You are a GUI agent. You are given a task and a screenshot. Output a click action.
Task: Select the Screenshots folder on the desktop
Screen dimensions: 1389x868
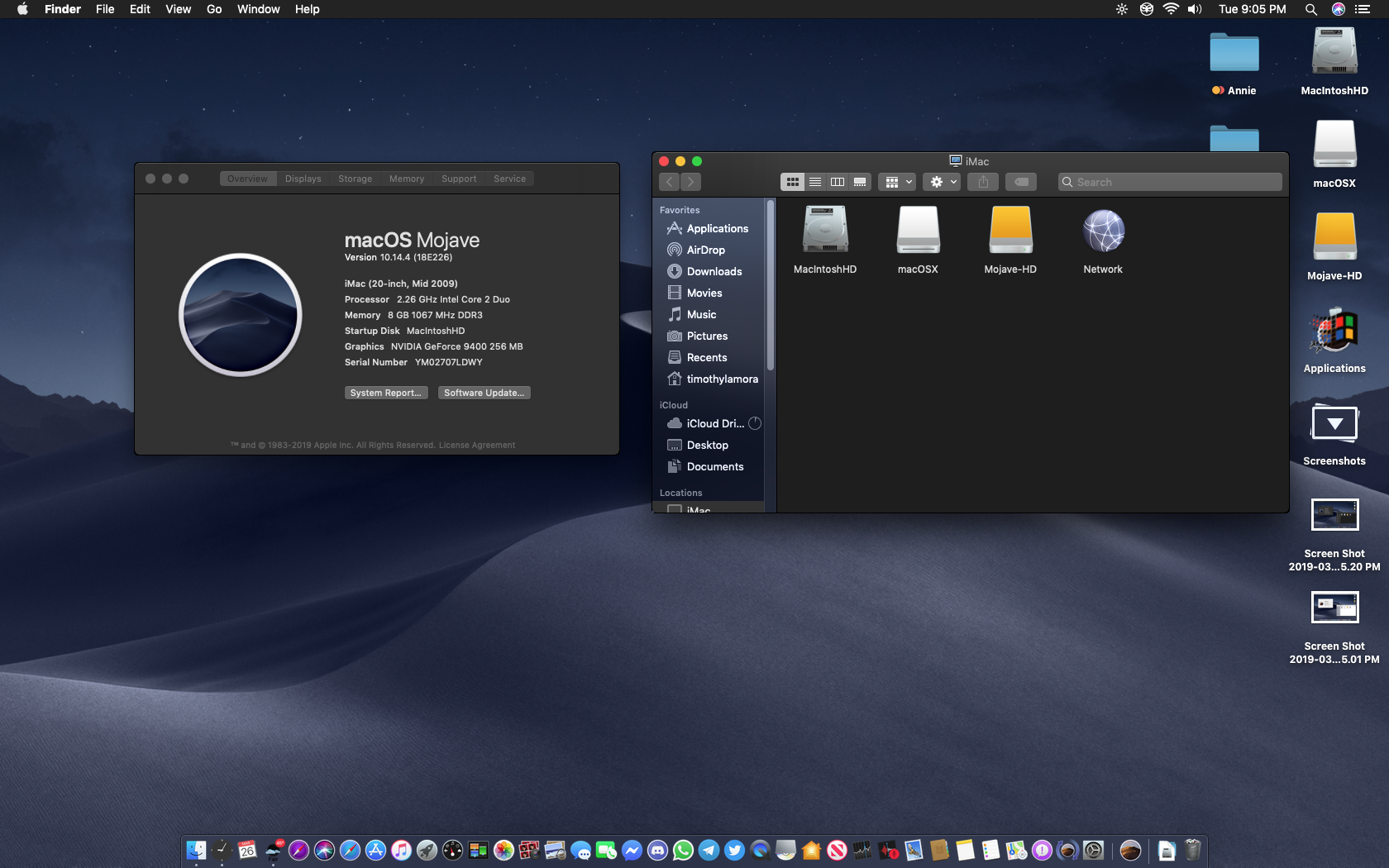1334,434
